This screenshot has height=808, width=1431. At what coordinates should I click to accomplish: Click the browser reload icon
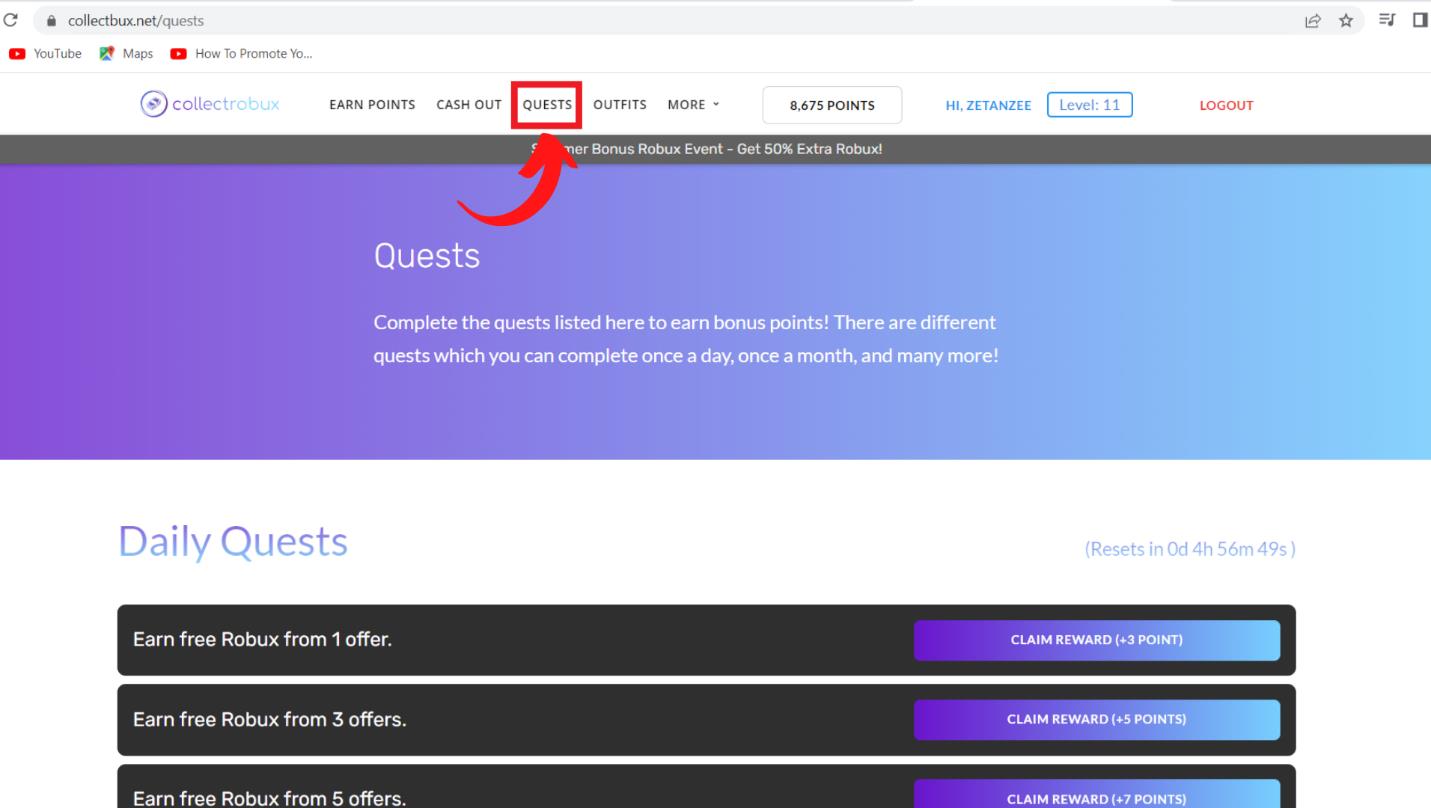tap(10, 20)
